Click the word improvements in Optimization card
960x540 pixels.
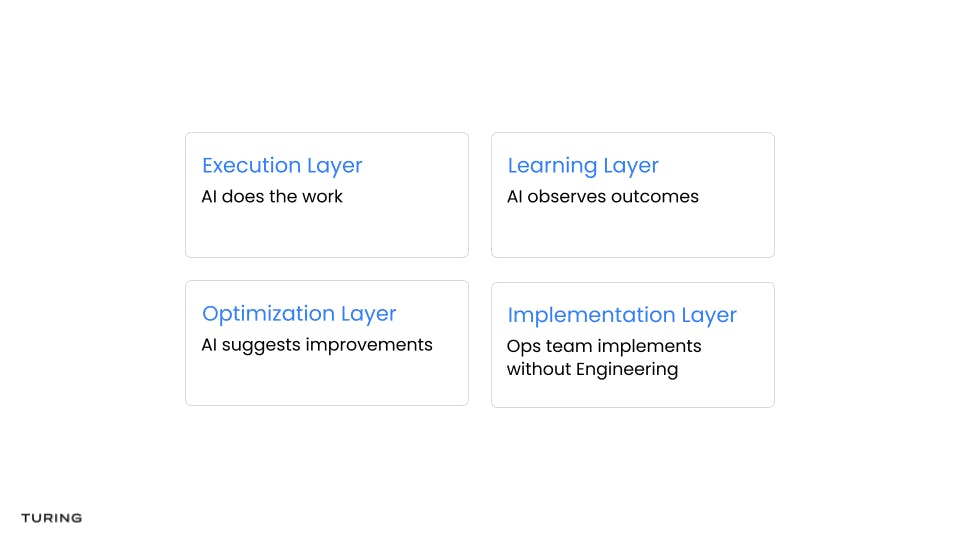pyautogui.click(x=369, y=345)
